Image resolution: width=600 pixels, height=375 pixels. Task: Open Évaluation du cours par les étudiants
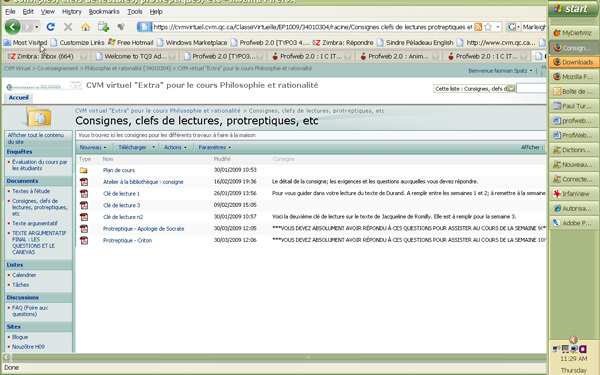[39, 165]
